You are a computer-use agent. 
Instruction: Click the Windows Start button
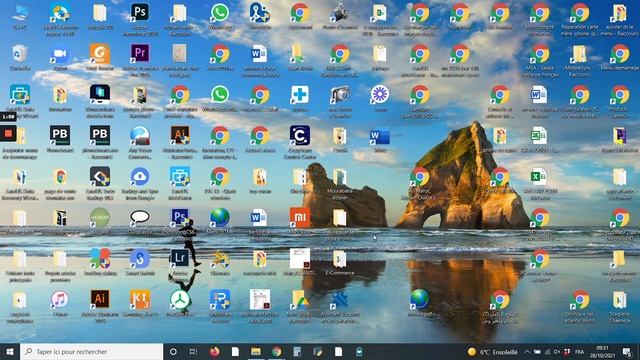coord(10,351)
